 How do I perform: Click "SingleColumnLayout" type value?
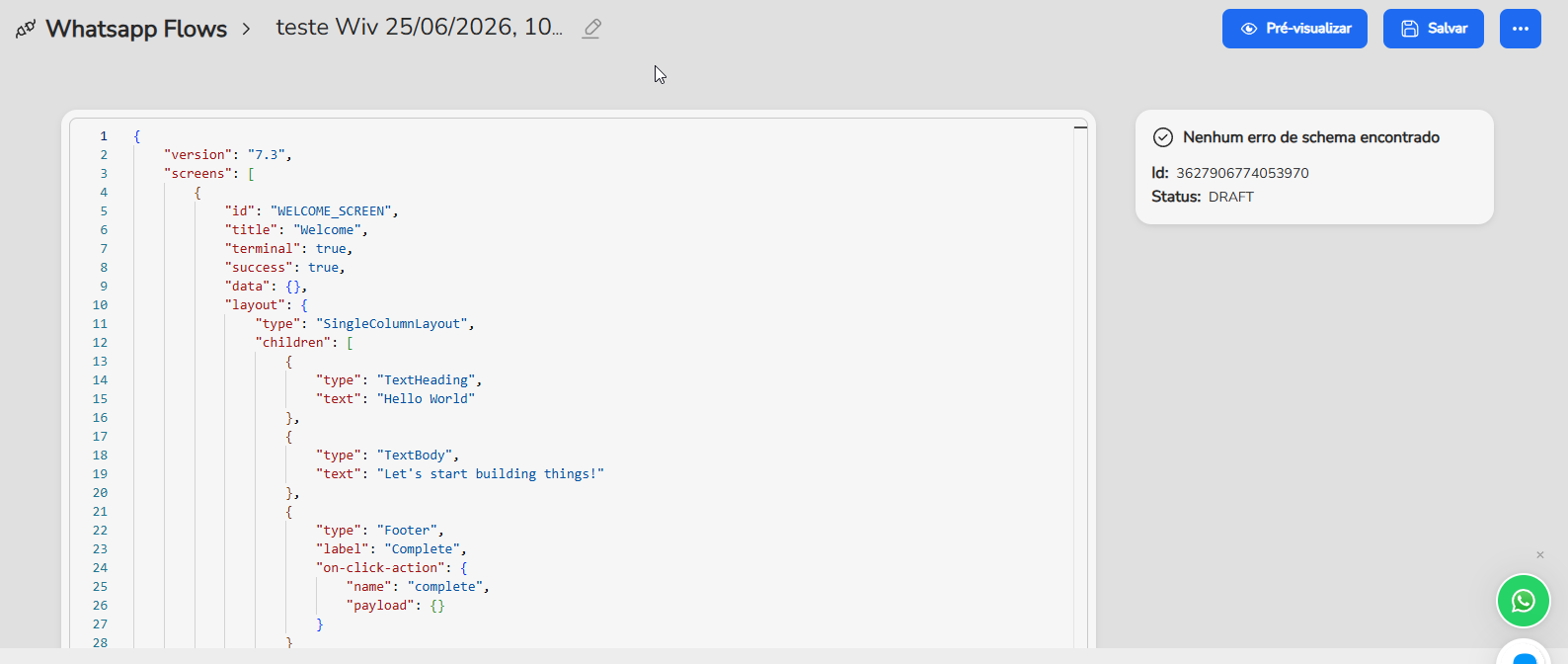tap(392, 324)
